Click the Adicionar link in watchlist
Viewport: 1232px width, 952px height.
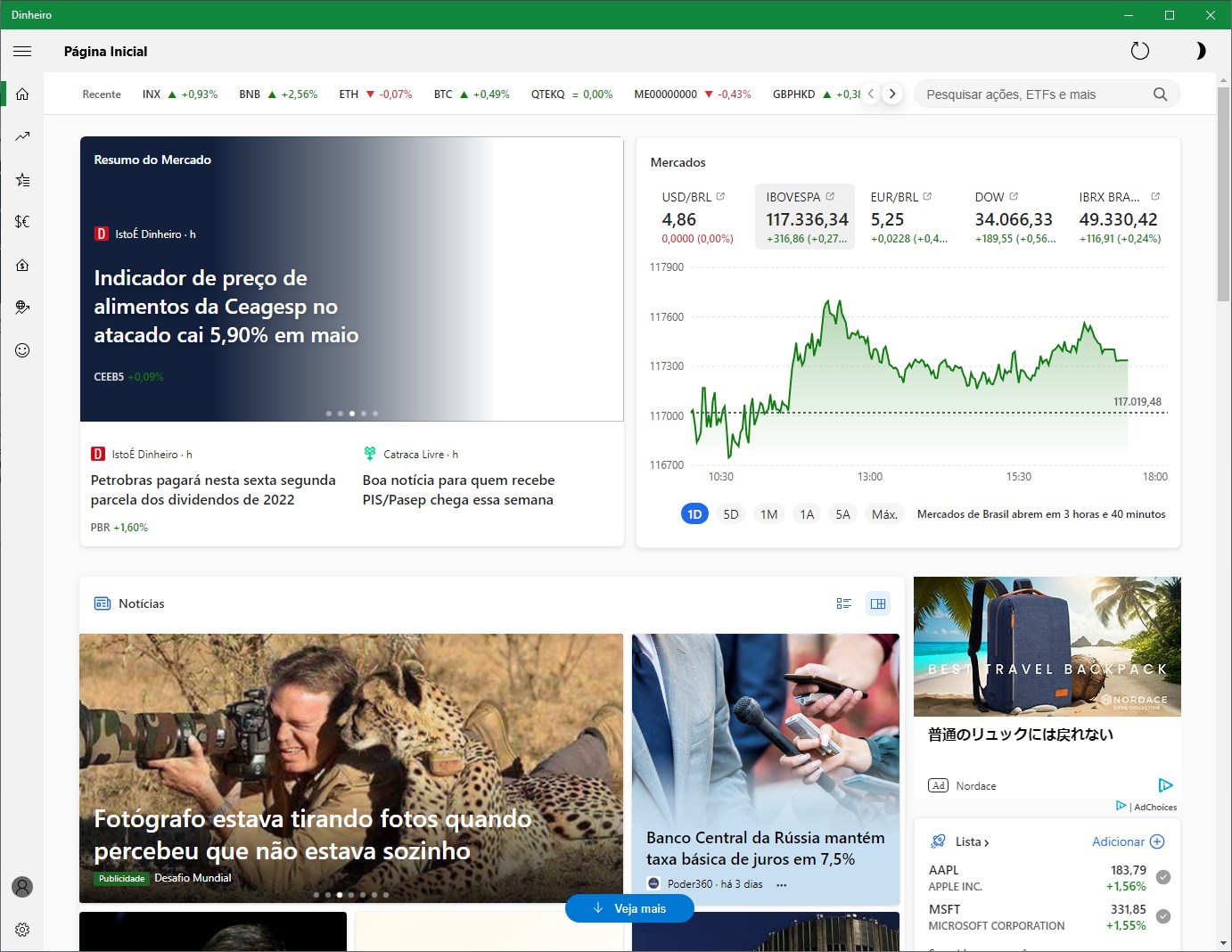1118,841
